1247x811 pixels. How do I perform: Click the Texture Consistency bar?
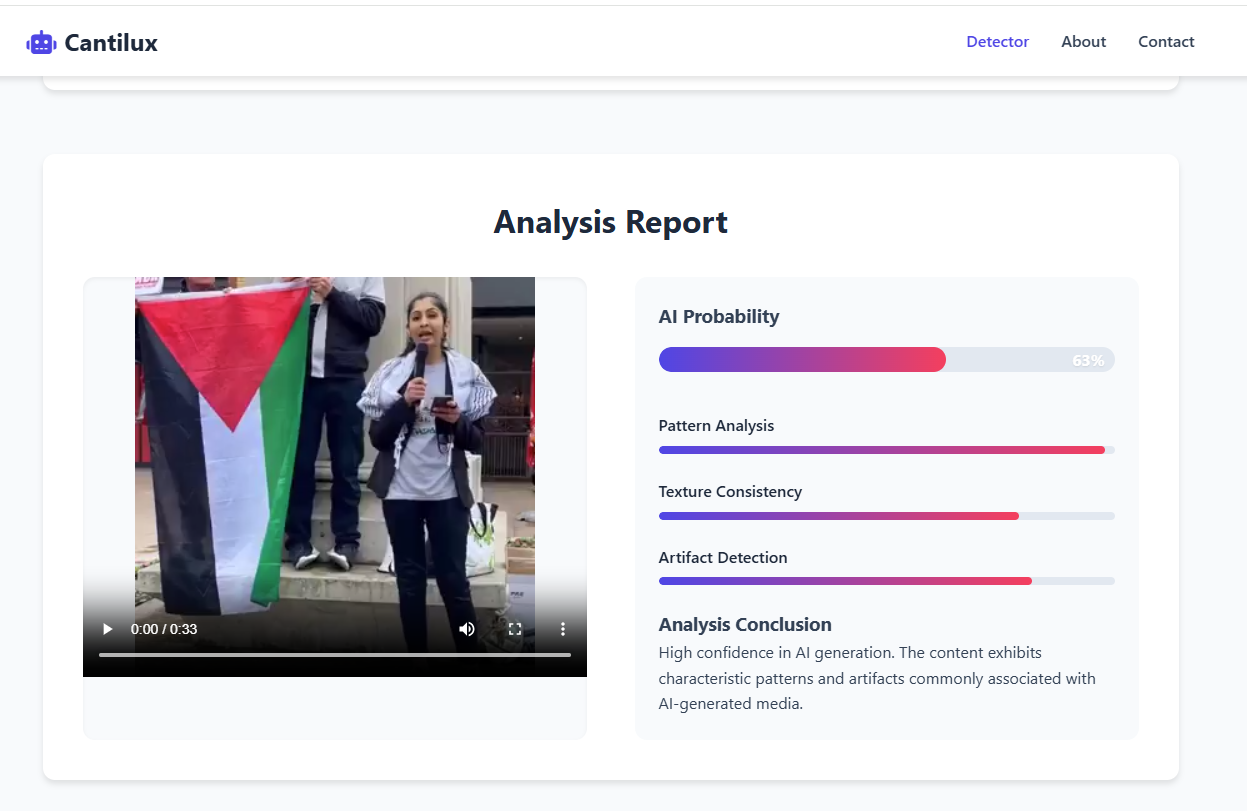point(886,516)
